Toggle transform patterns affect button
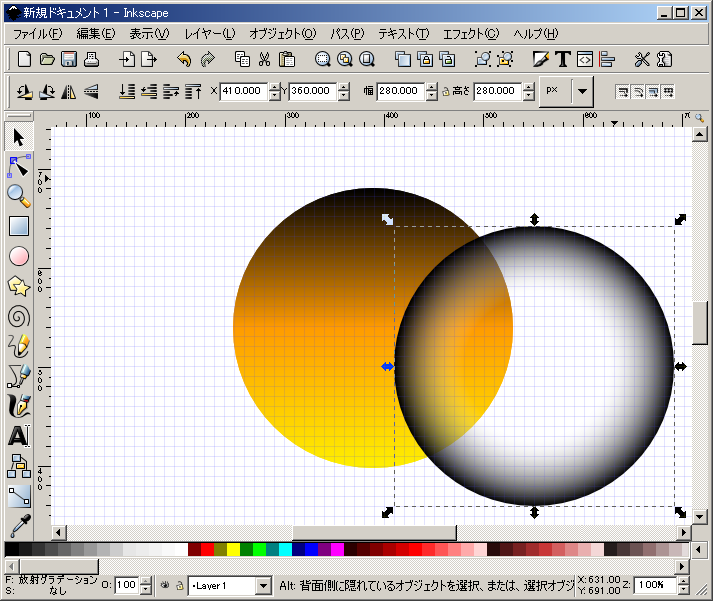 tap(668, 92)
